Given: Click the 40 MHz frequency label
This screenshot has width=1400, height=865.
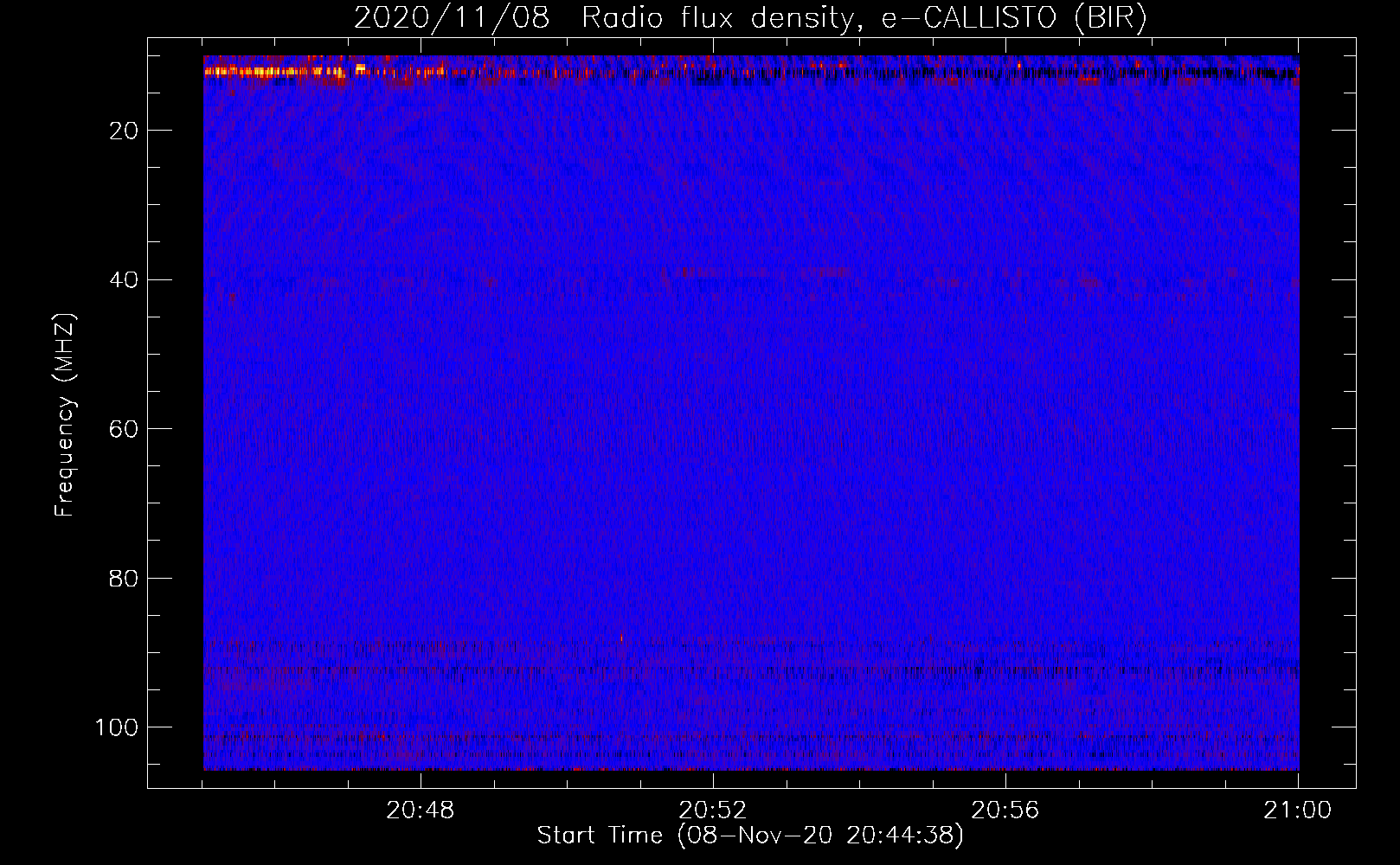Looking at the screenshot, I should point(124,280).
